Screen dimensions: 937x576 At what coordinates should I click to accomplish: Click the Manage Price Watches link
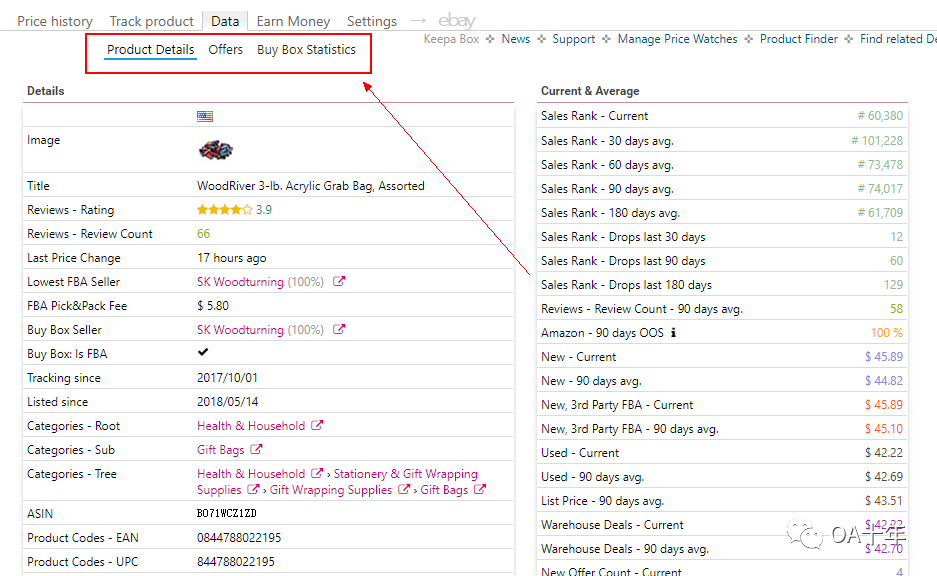tap(677, 39)
